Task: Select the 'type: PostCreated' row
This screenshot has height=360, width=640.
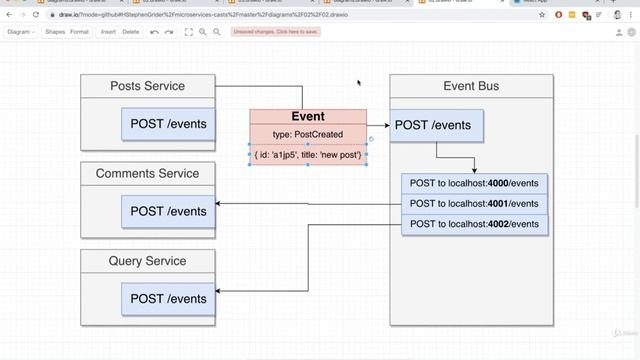Action: [308, 134]
